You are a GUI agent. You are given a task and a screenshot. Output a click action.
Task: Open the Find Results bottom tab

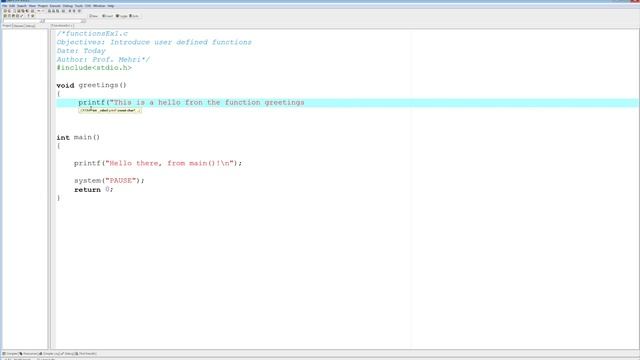pyautogui.click(x=86, y=354)
